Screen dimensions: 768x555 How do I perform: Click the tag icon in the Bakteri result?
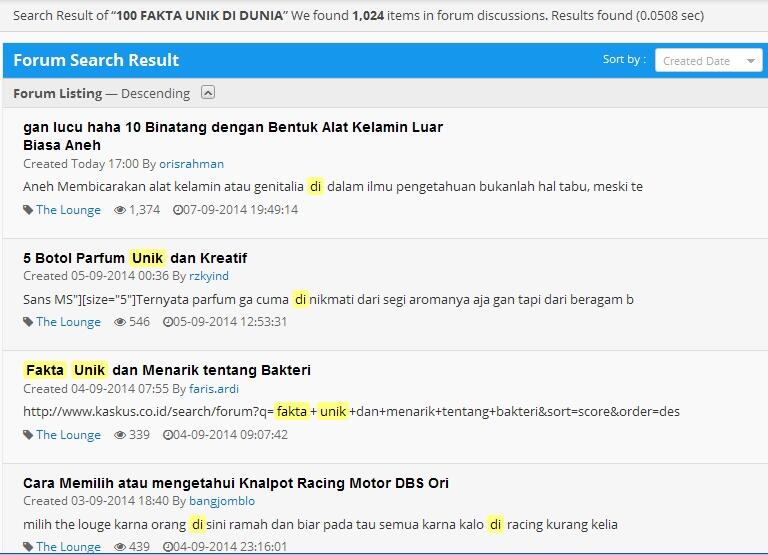pos(28,435)
